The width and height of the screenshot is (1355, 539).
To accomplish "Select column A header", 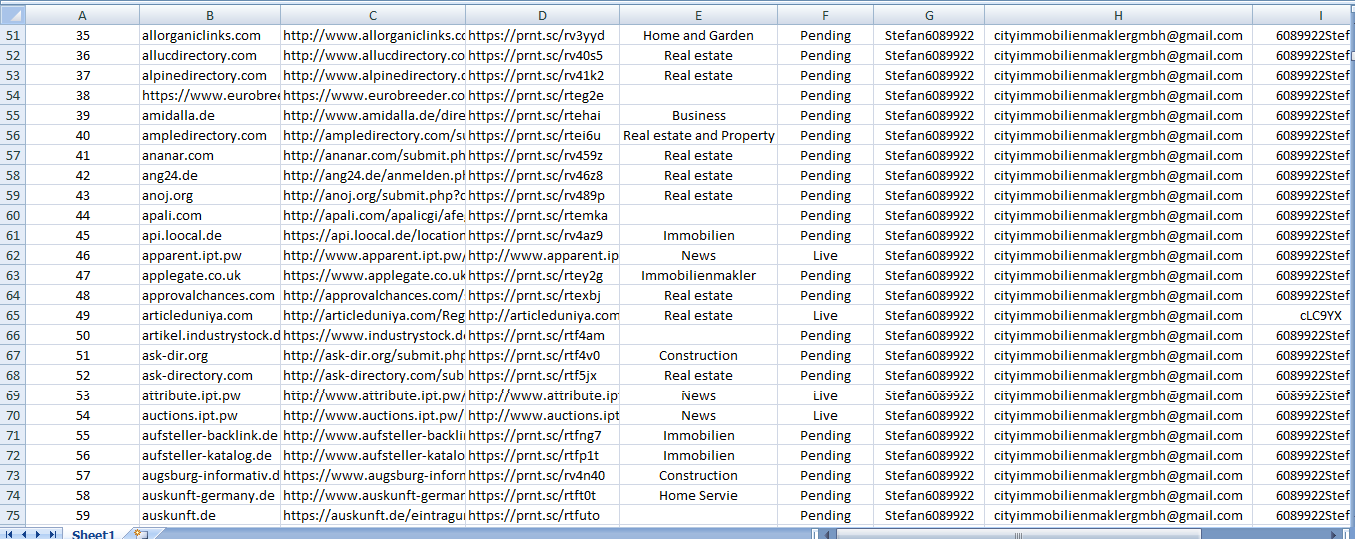I will pos(82,15).
